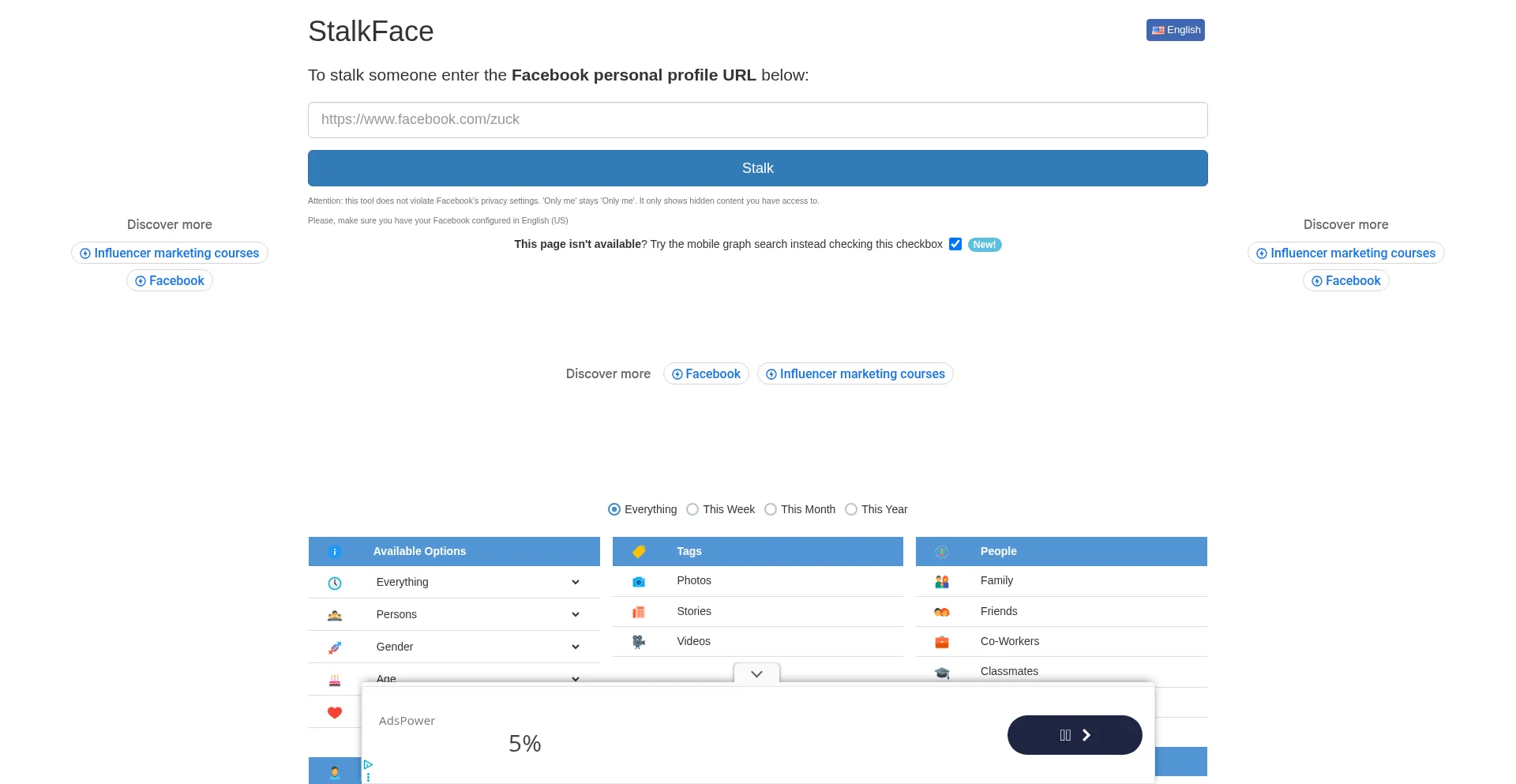The width and height of the screenshot is (1516, 784).
Task: Select the graduation cap Classmates icon
Action: point(941,672)
